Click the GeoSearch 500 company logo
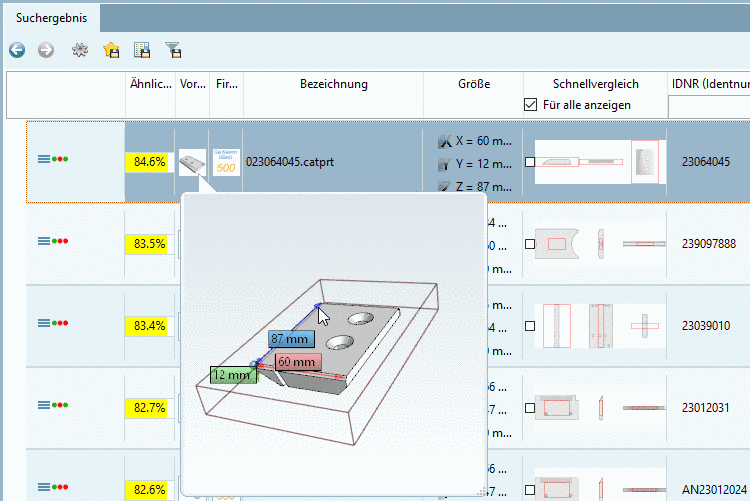The height and width of the screenshot is (501, 750). (226, 162)
